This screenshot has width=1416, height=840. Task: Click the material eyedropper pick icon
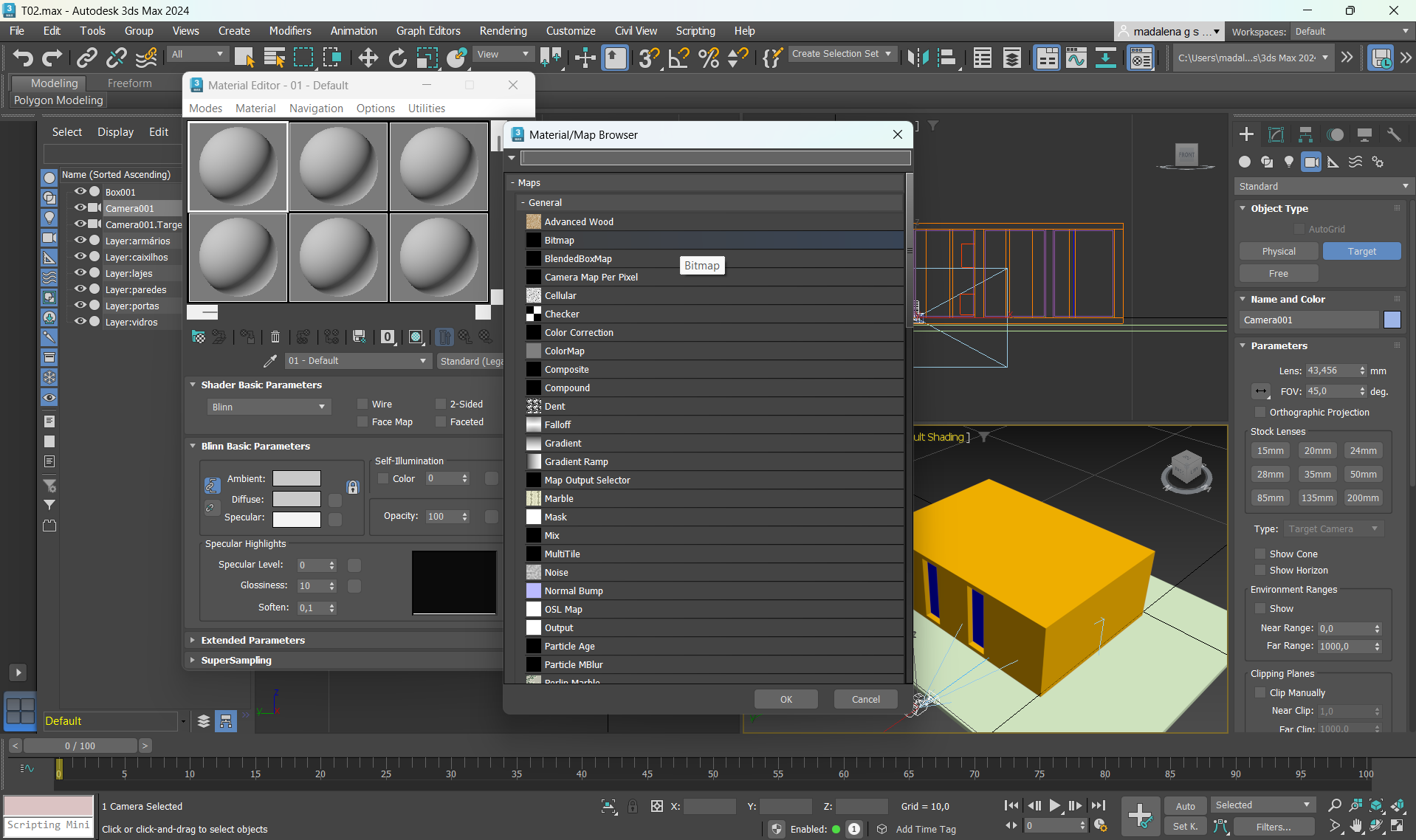click(270, 361)
